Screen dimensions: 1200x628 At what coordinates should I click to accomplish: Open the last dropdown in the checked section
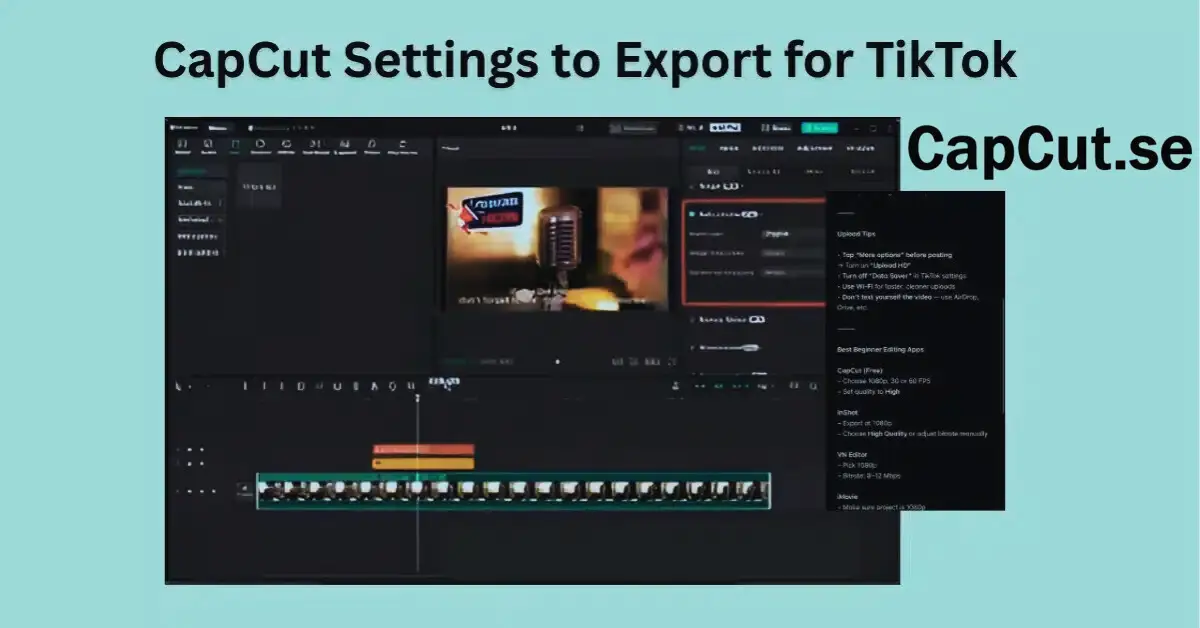792,272
